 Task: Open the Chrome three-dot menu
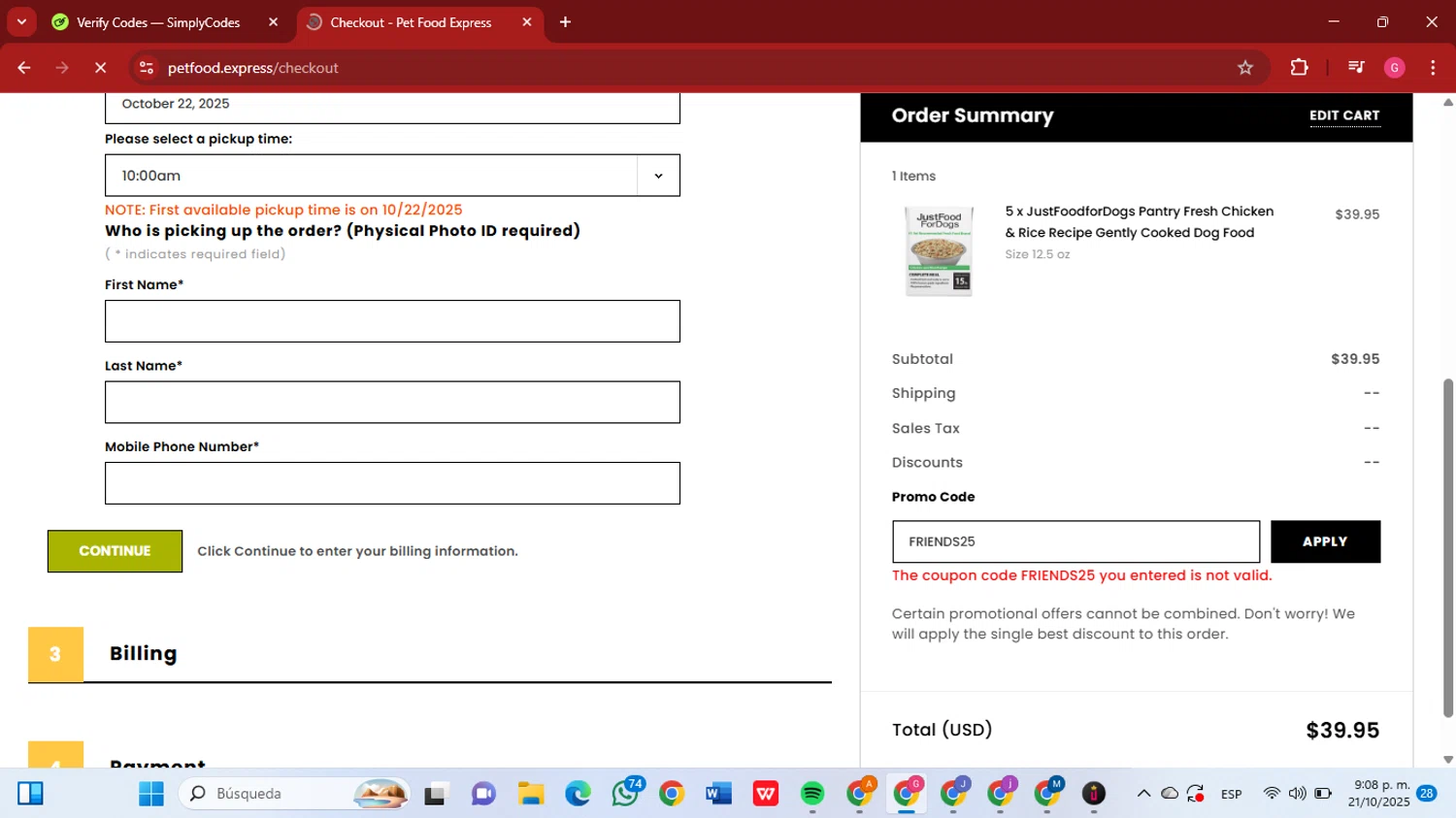[1433, 68]
